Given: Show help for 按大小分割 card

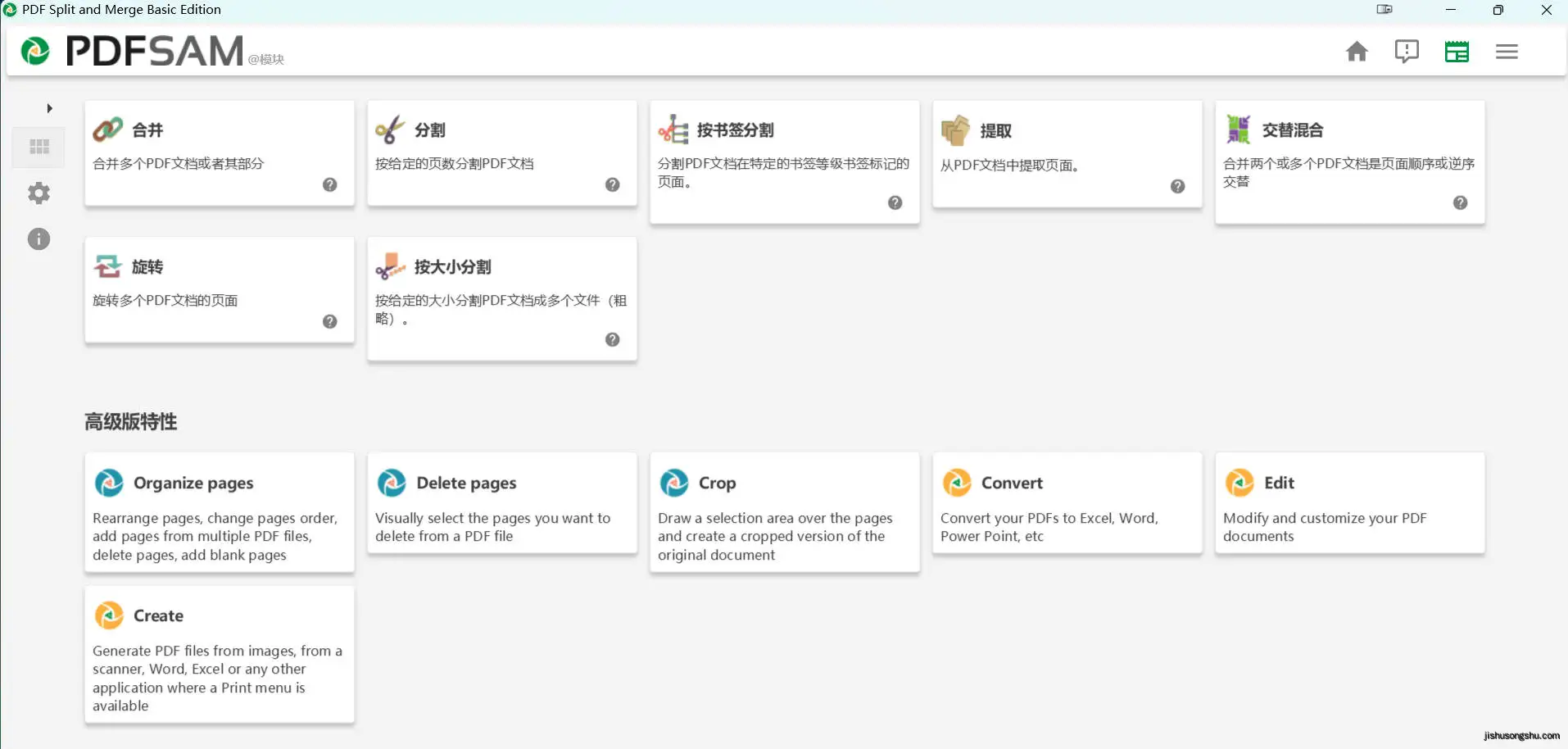Looking at the screenshot, I should (613, 339).
